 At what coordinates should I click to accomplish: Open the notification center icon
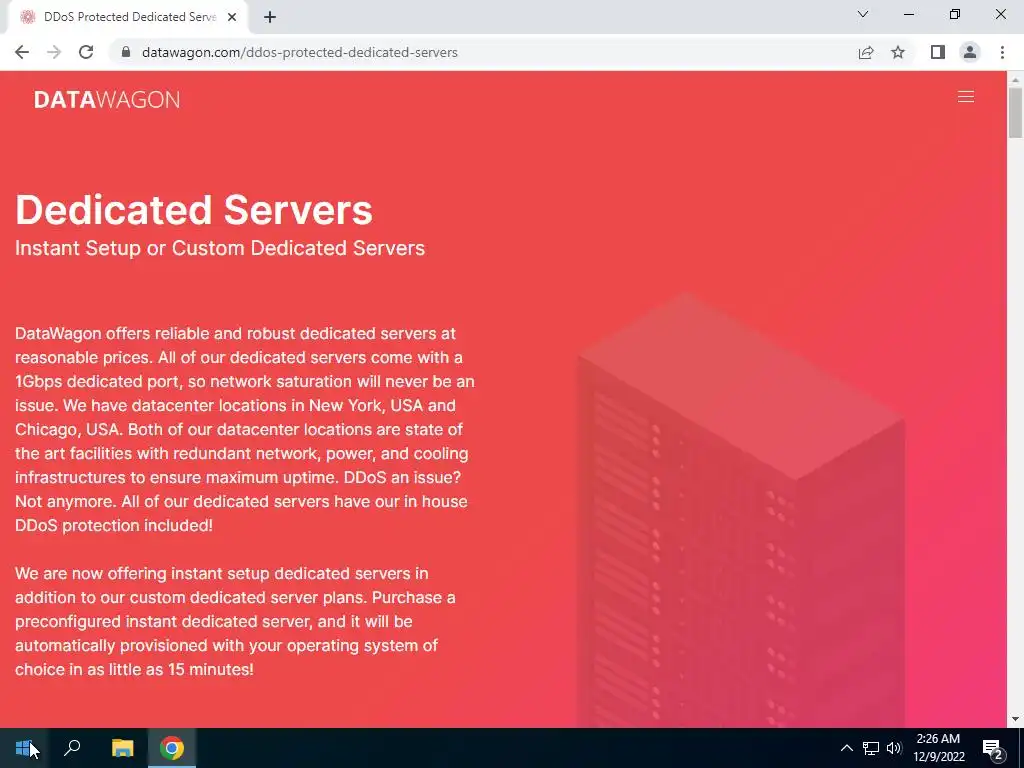[x=992, y=748]
